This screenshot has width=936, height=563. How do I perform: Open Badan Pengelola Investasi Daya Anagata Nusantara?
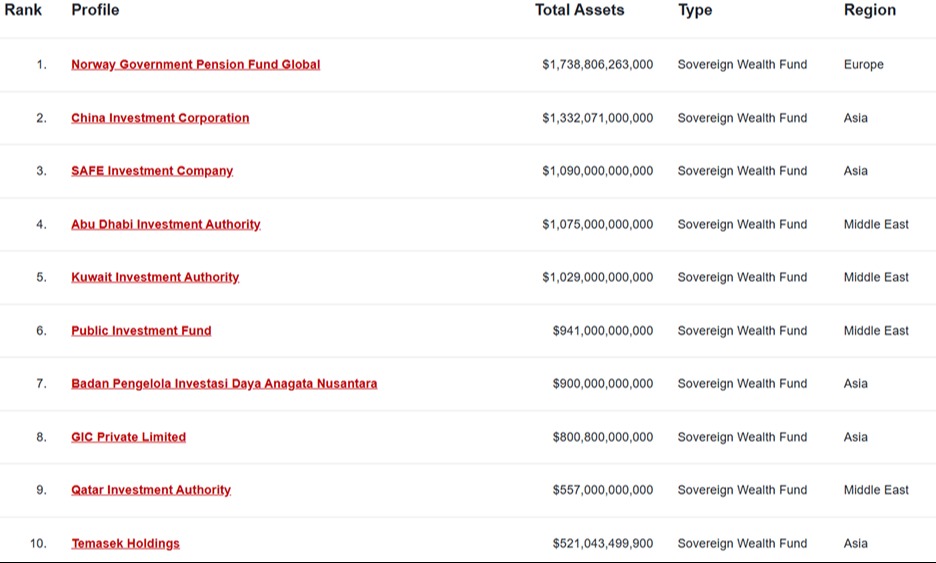pos(224,384)
